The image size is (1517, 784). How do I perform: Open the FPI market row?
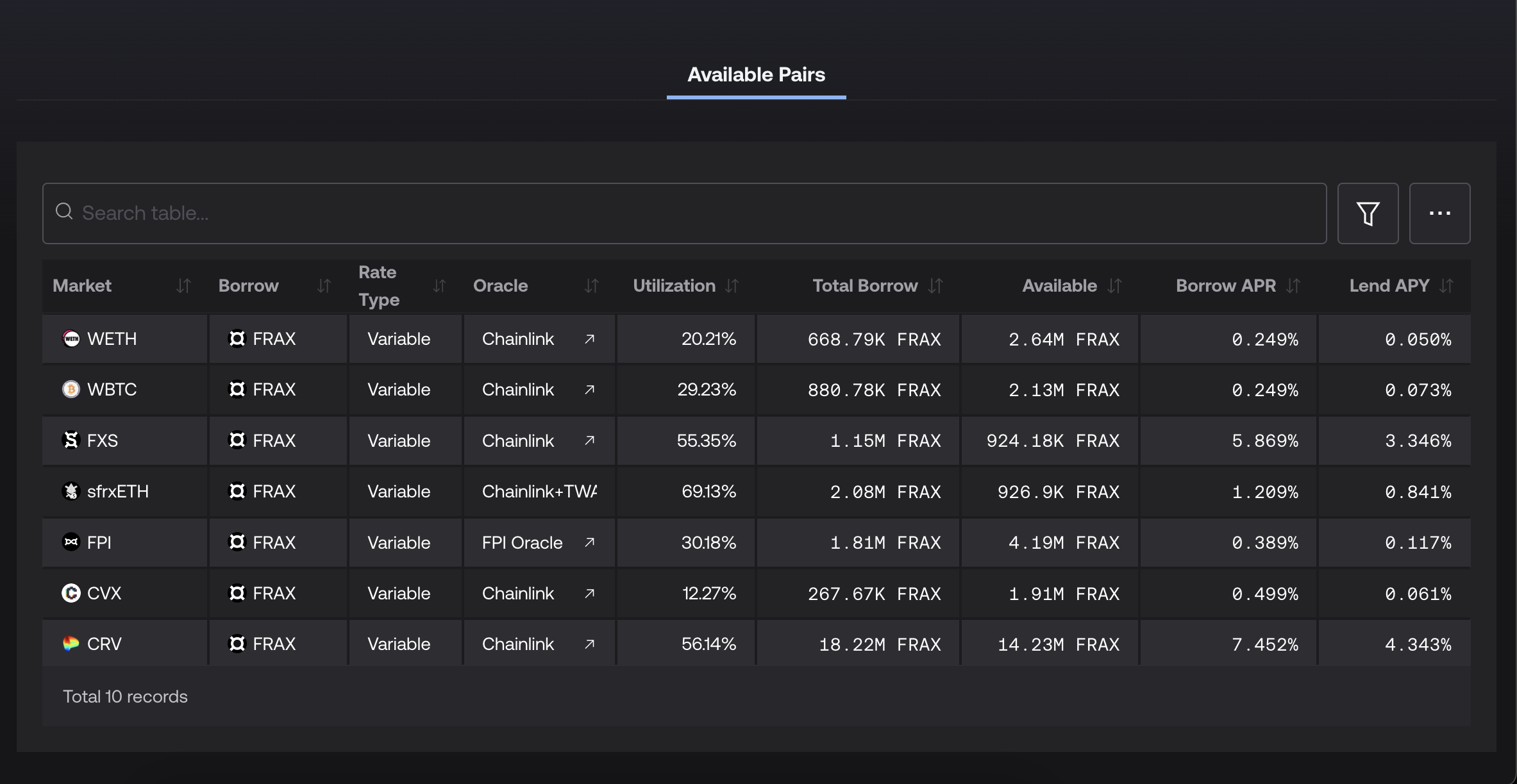(757, 542)
